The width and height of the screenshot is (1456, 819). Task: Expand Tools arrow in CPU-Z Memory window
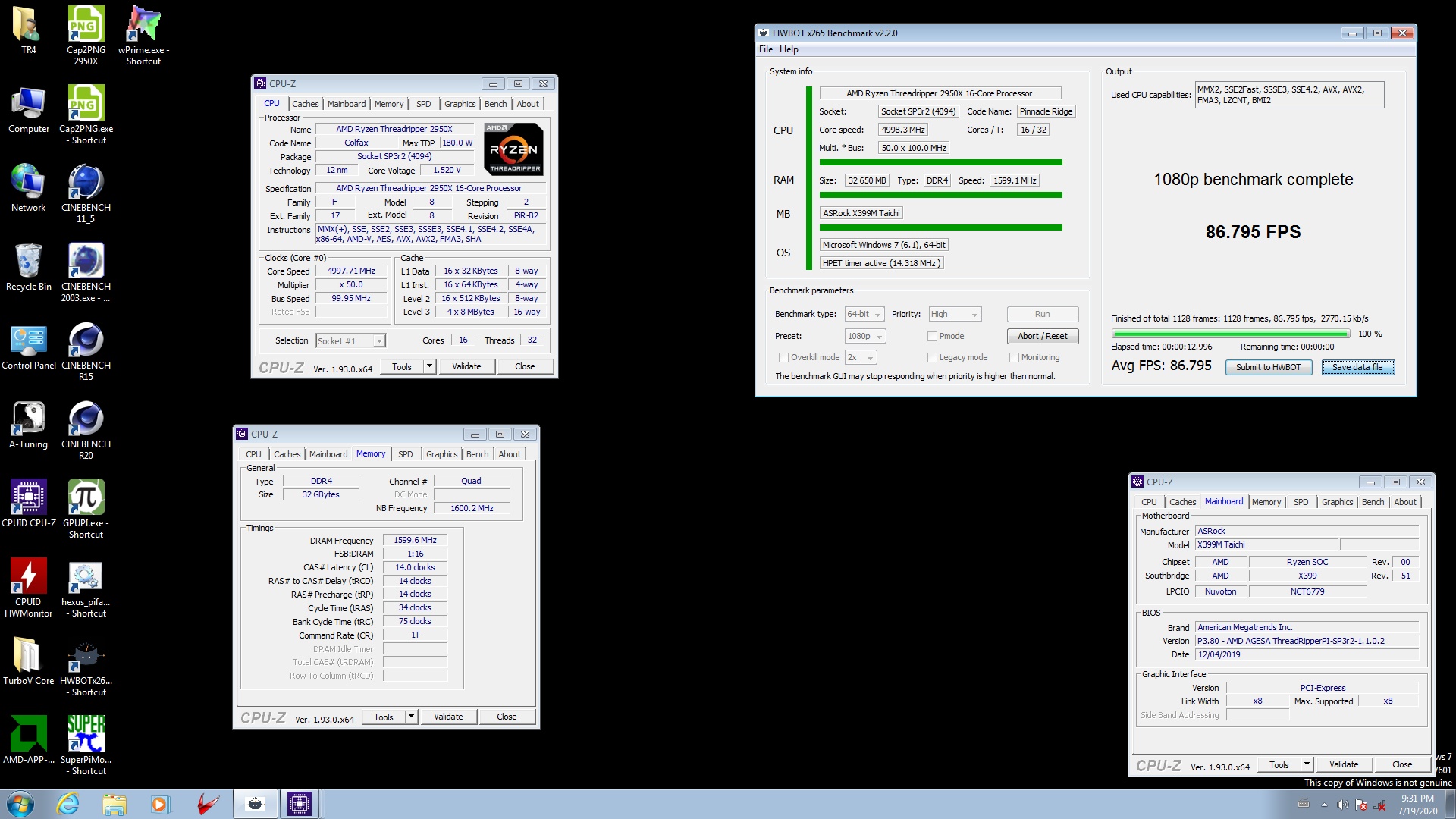pos(411,717)
